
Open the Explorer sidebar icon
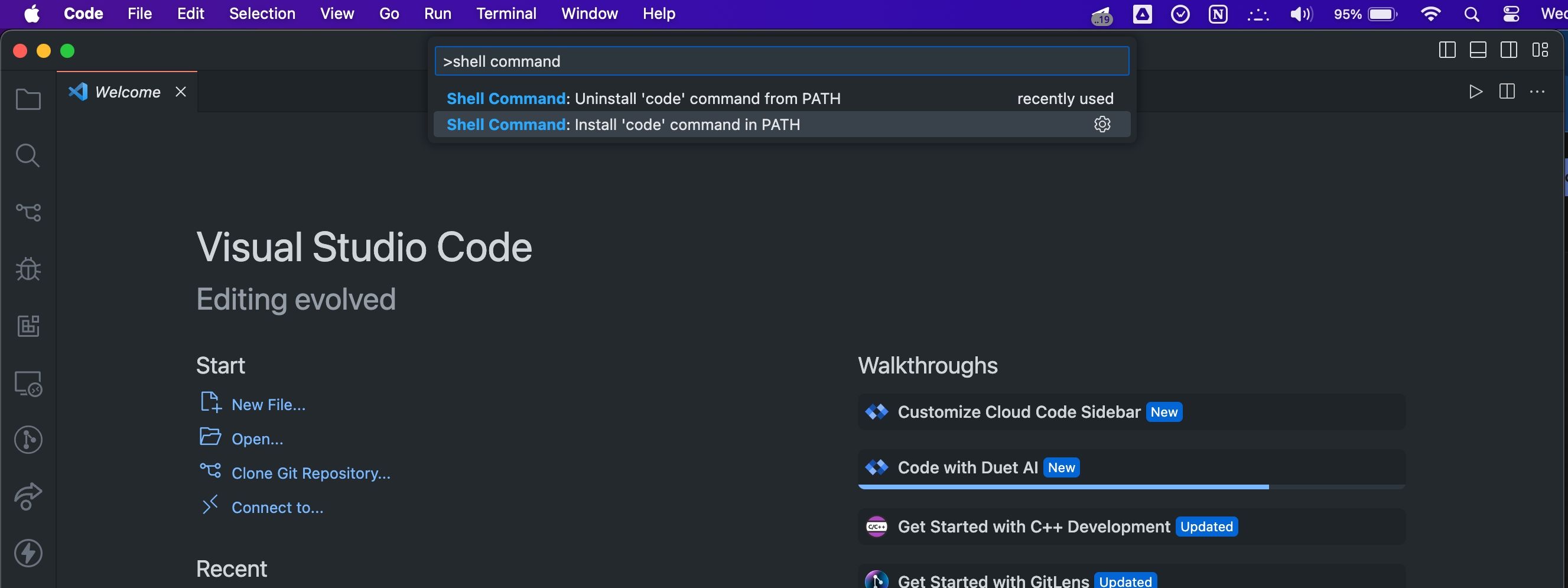(28, 99)
